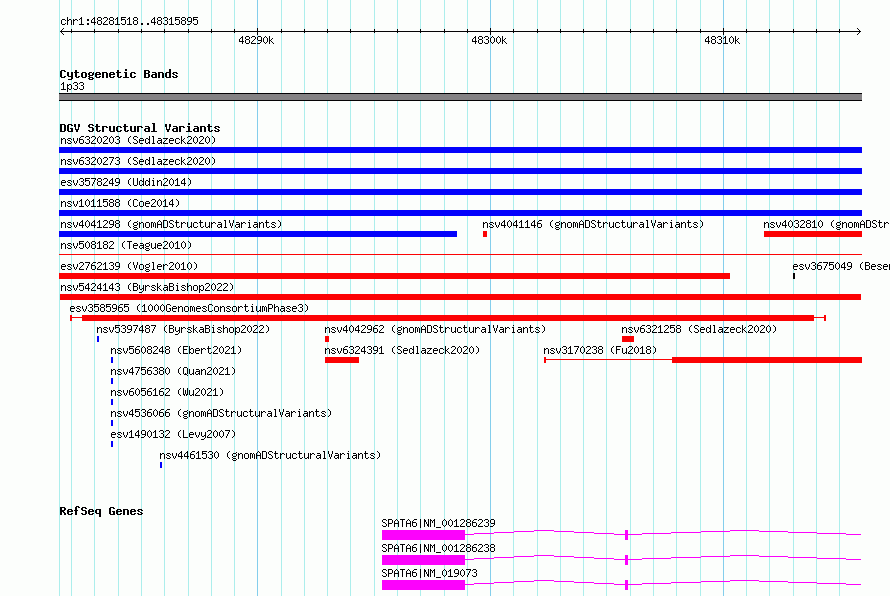Click the RefSeq Genes track title
This screenshot has width=890, height=596.
[x=101, y=511]
